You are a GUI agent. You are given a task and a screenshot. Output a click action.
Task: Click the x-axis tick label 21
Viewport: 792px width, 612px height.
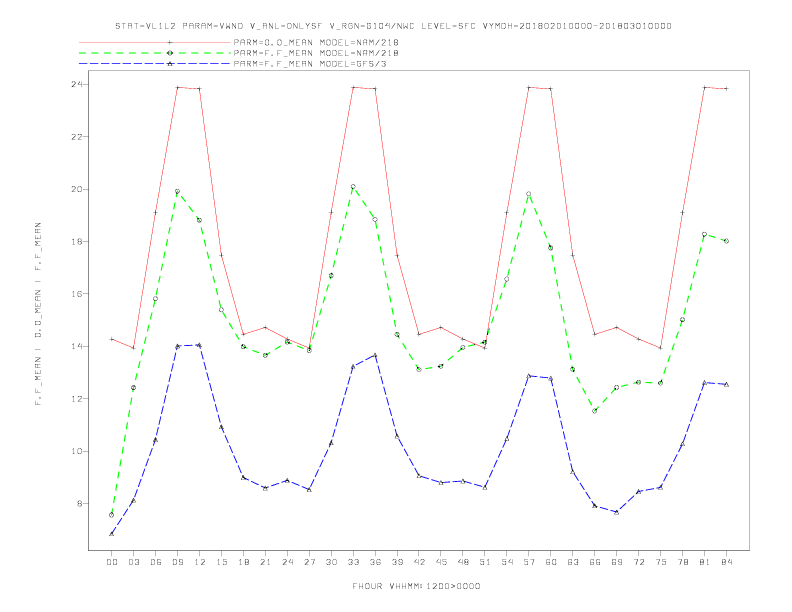coord(265,562)
